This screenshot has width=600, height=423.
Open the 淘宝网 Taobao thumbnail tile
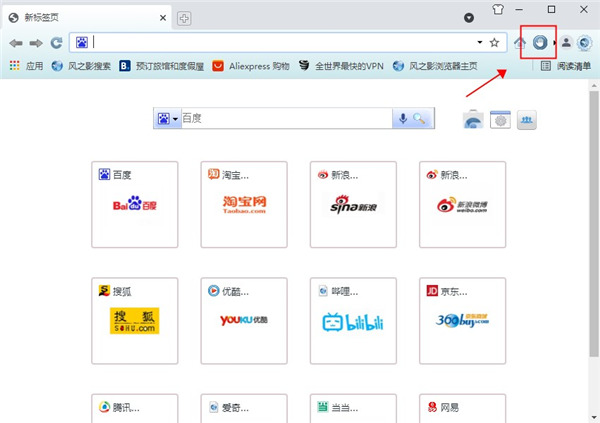click(244, 204)
